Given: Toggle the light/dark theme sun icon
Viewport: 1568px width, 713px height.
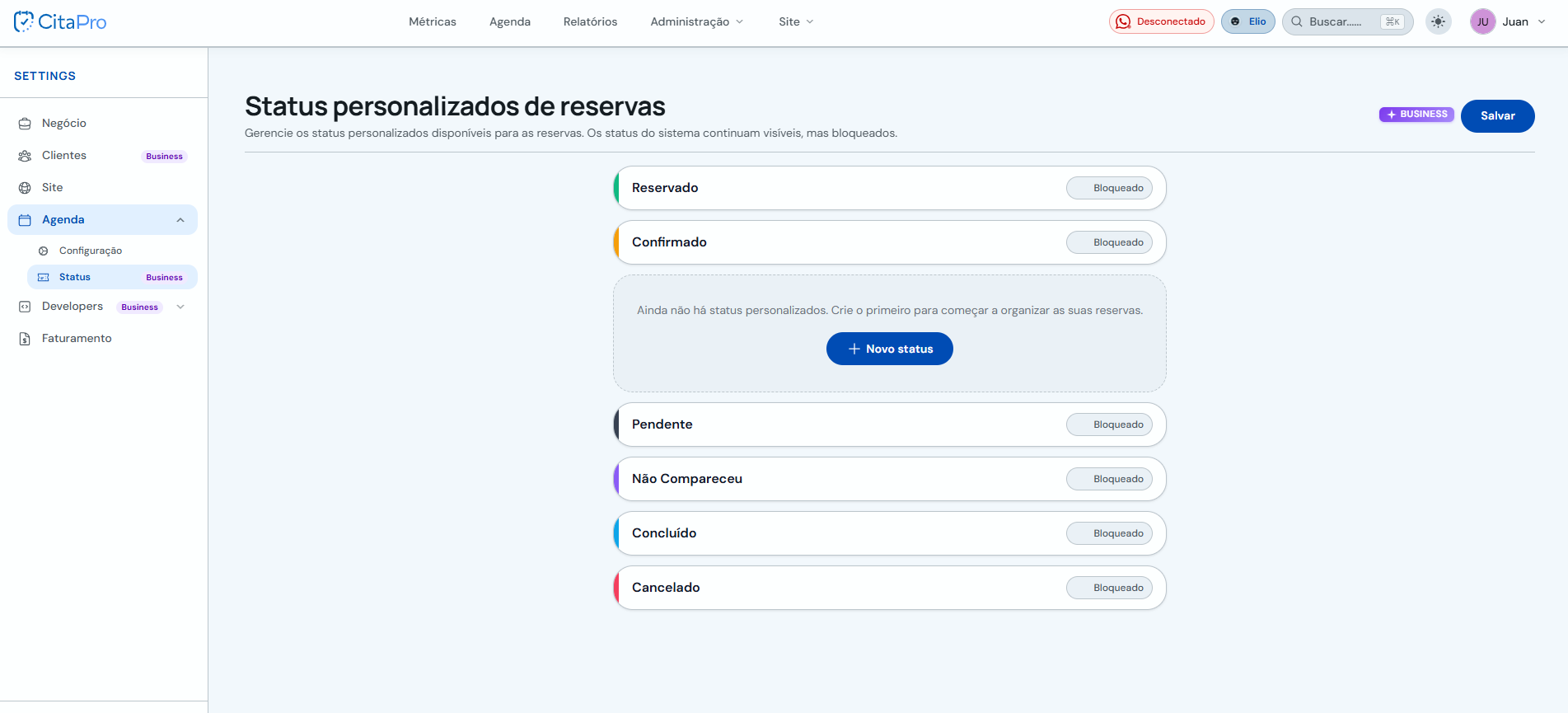Looking at the screenshot, I should coord(1438,21).
